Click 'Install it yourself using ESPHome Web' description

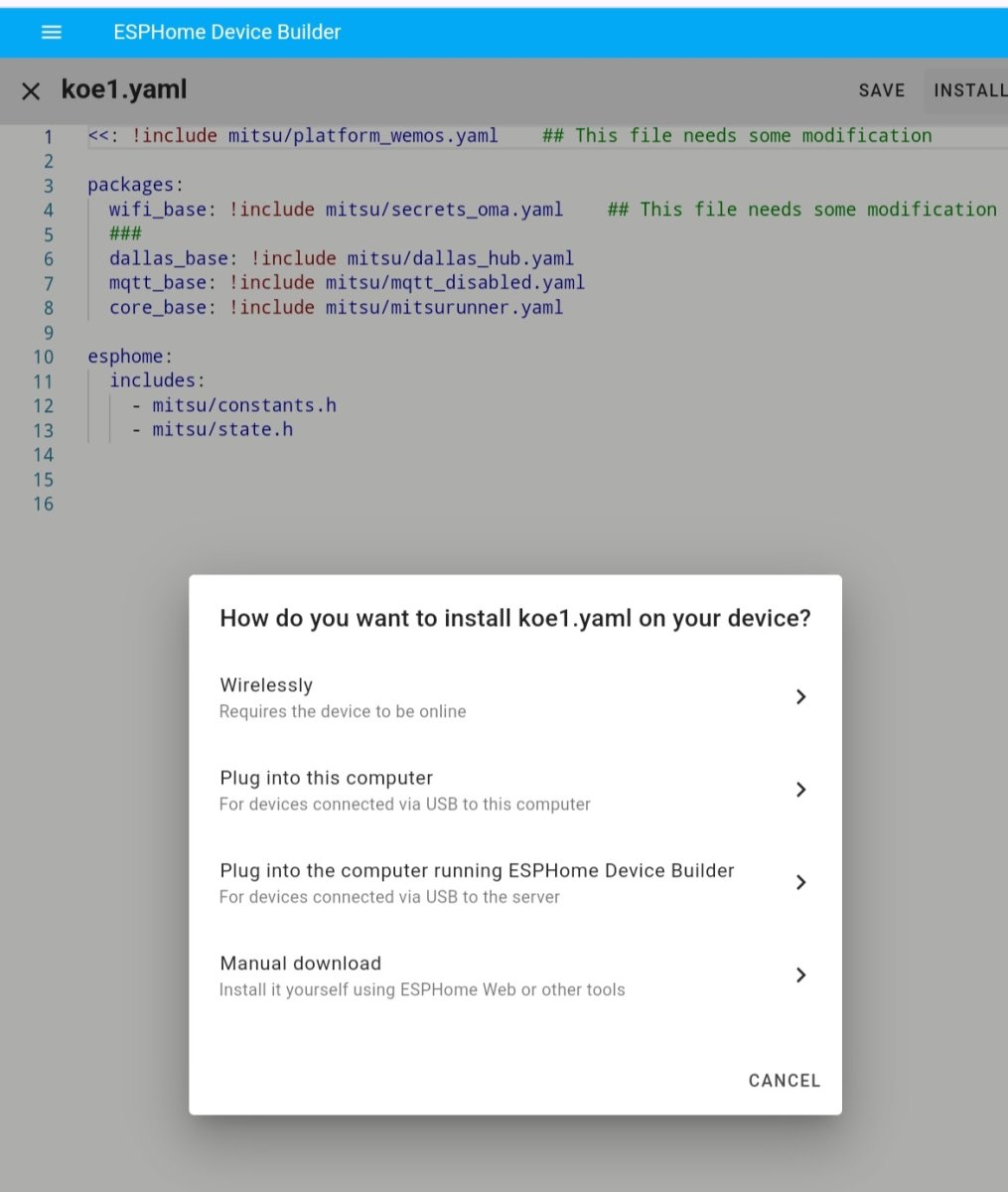point(422,989)
